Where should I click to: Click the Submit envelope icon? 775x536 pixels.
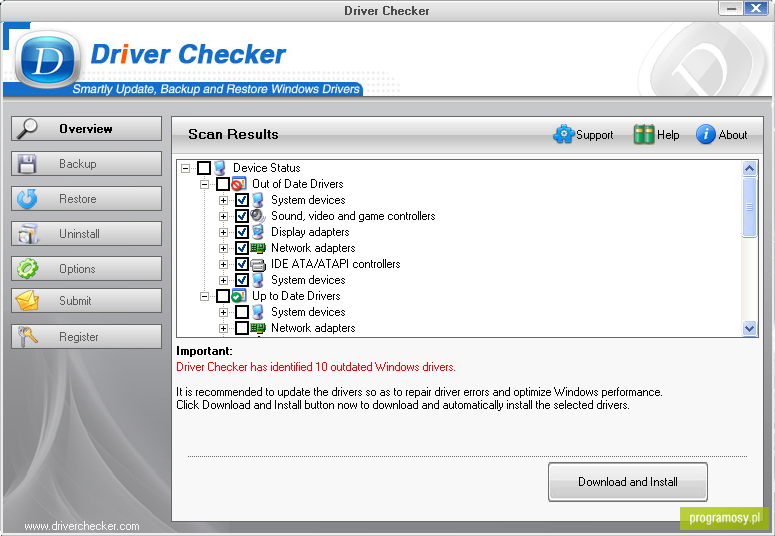click(27, 301)
